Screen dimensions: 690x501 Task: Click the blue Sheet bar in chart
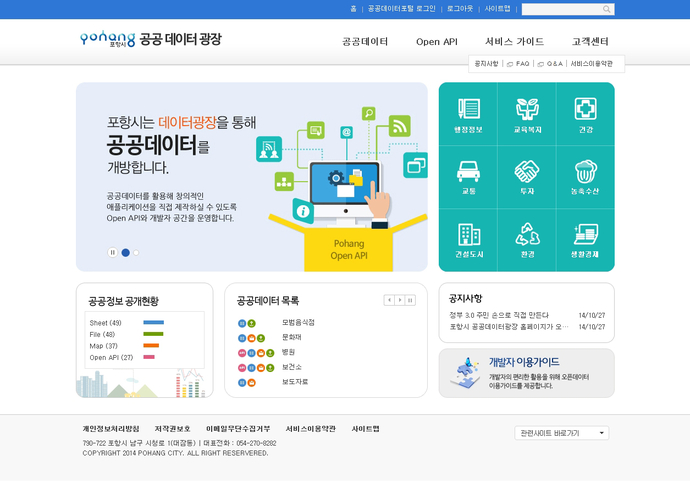coord(153,323)
